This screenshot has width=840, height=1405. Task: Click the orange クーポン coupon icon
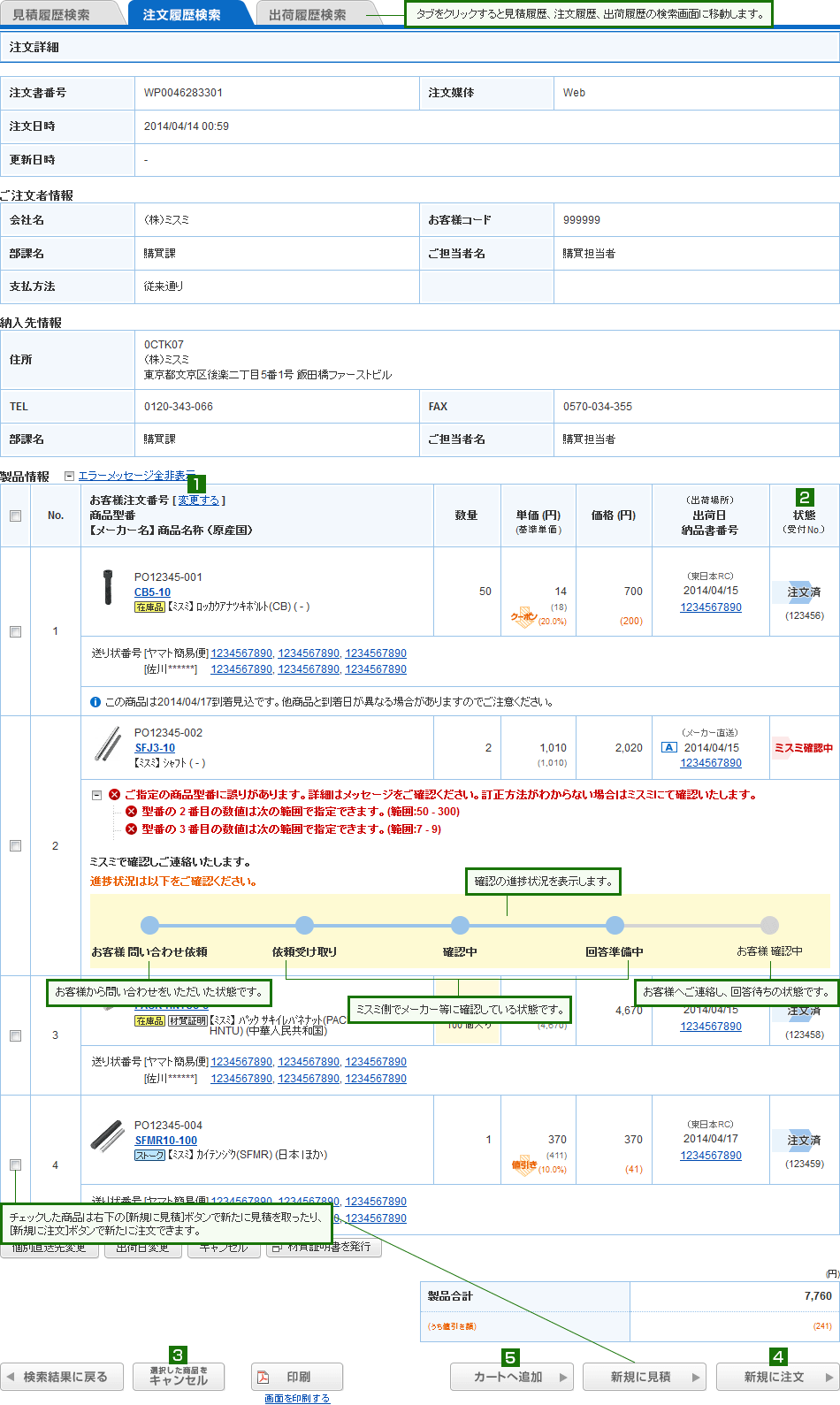pyautogui.click(x=523, y=616)
